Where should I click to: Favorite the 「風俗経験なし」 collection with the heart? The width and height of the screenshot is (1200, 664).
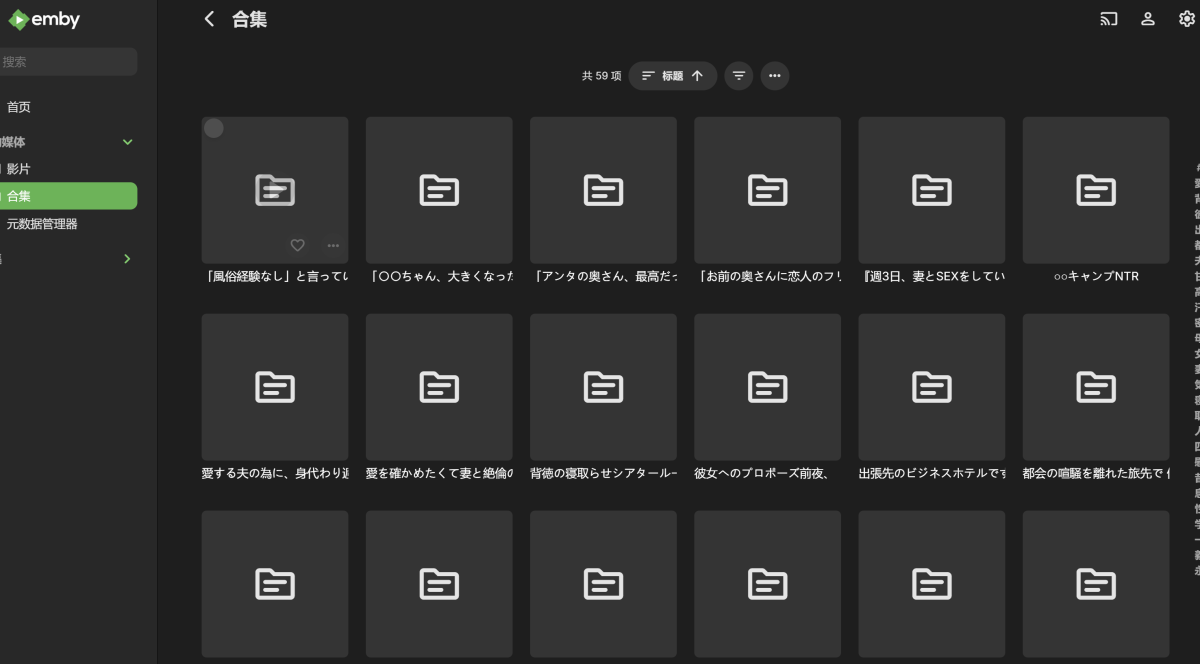tap(297, 245)
